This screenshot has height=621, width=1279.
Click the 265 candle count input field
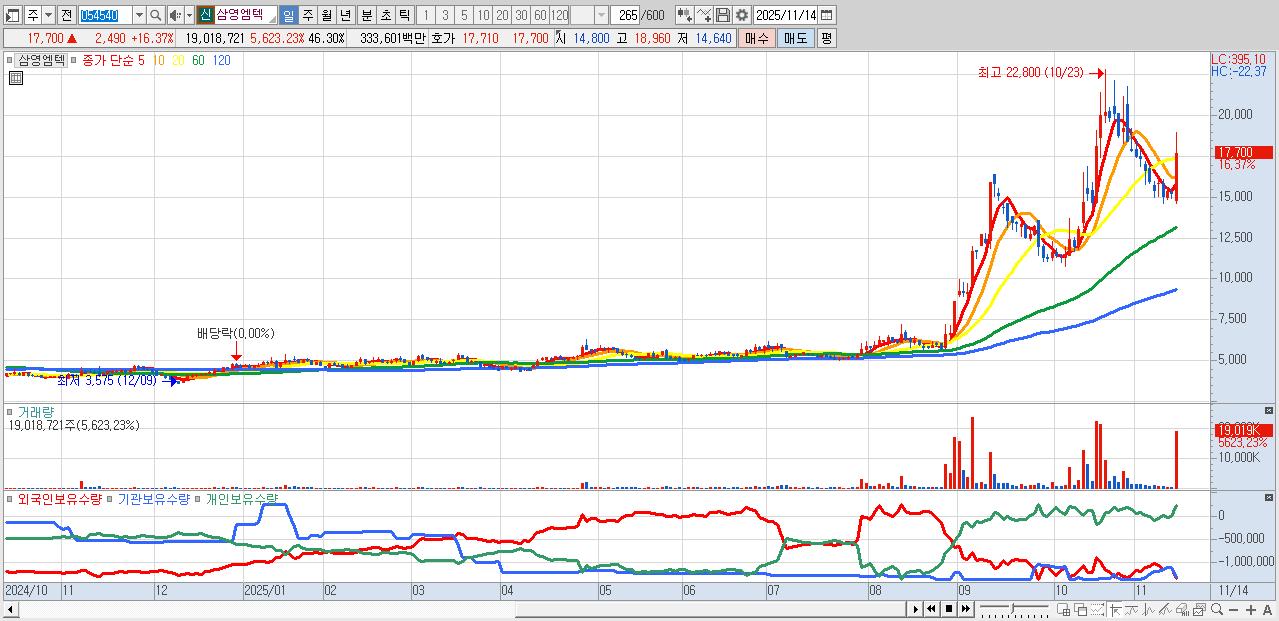tap(627, 15)
